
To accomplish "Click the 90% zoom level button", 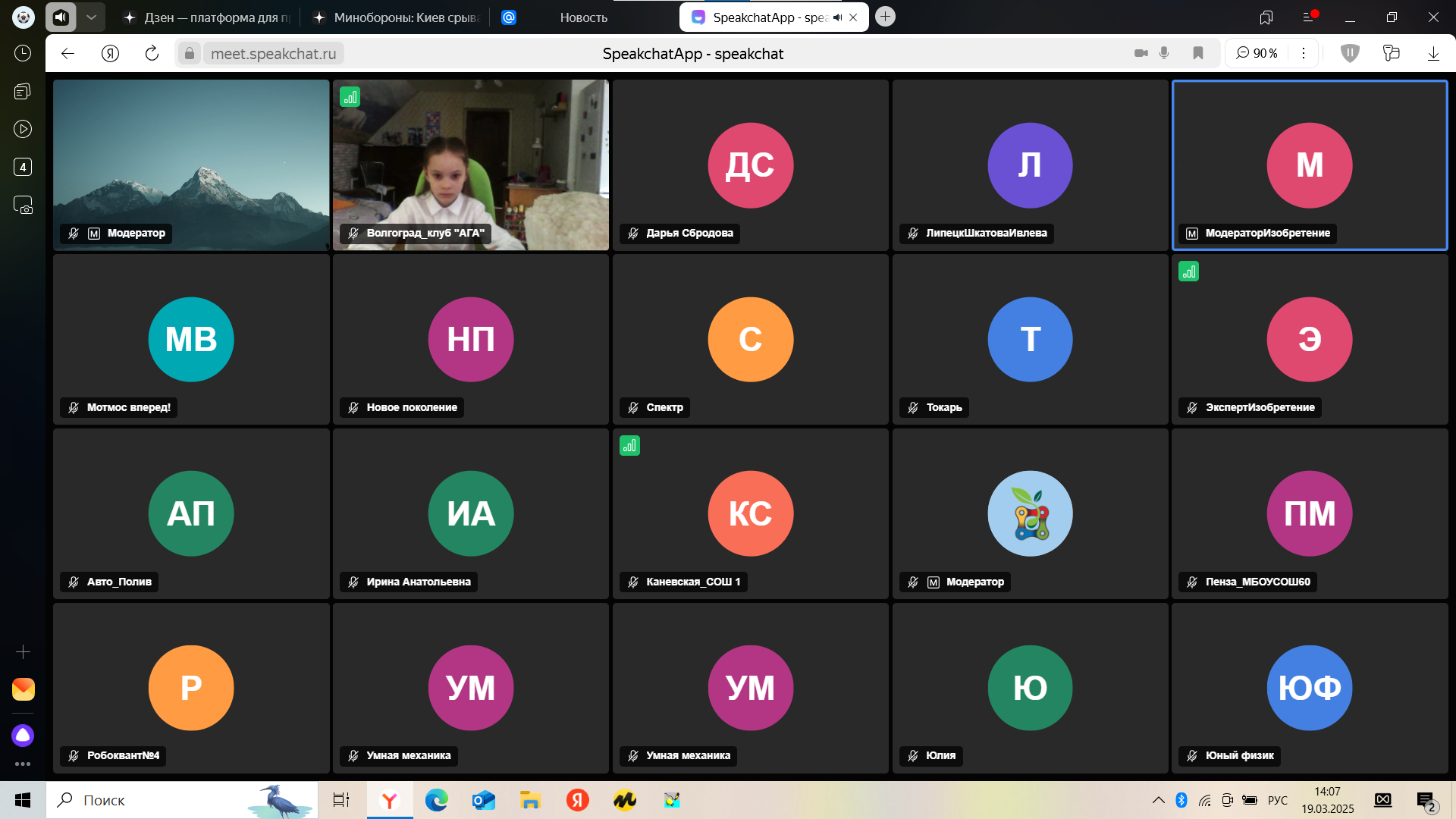I will (1257, 53).
